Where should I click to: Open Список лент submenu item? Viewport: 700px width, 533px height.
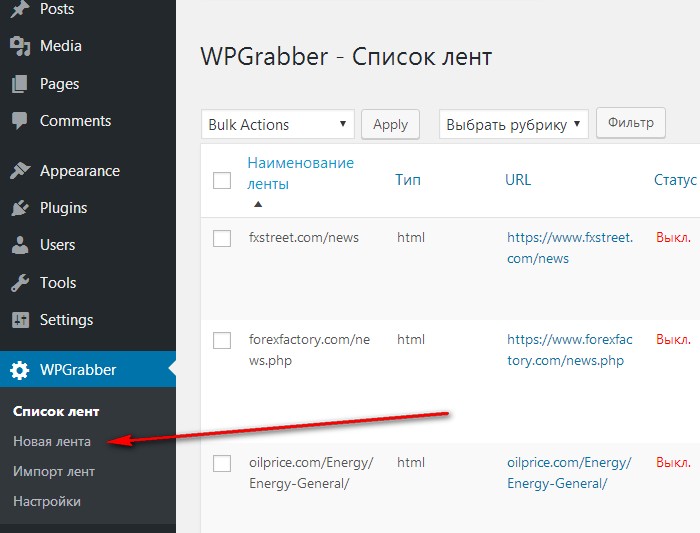[x=56, y=411]
